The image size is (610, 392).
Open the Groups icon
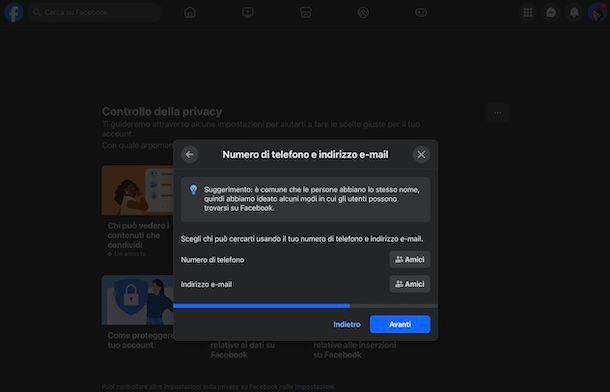[363, 12]
